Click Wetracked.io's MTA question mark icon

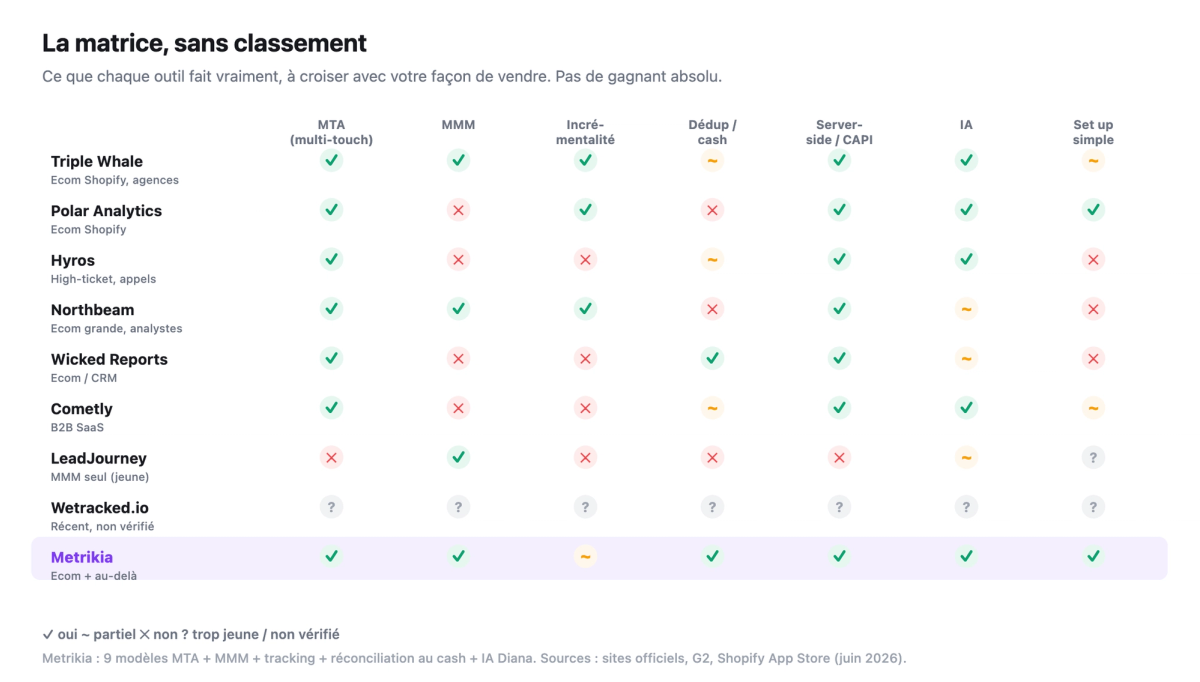[x=331, y=507]
